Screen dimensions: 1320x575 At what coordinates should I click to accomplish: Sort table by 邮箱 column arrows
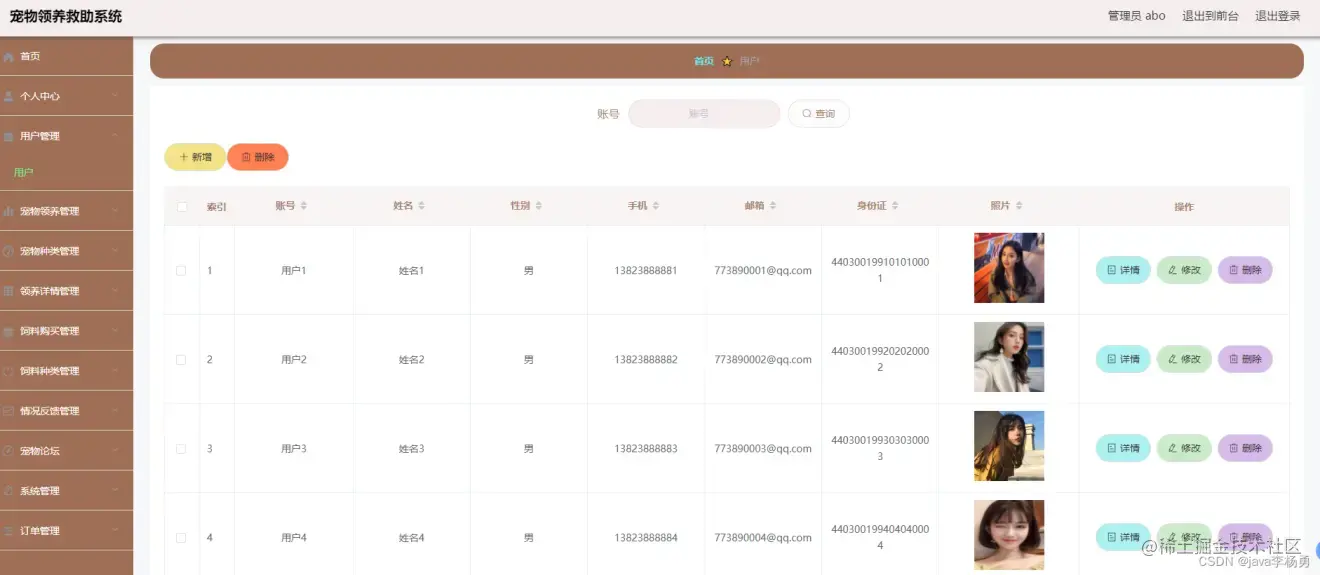click(773, 206)
